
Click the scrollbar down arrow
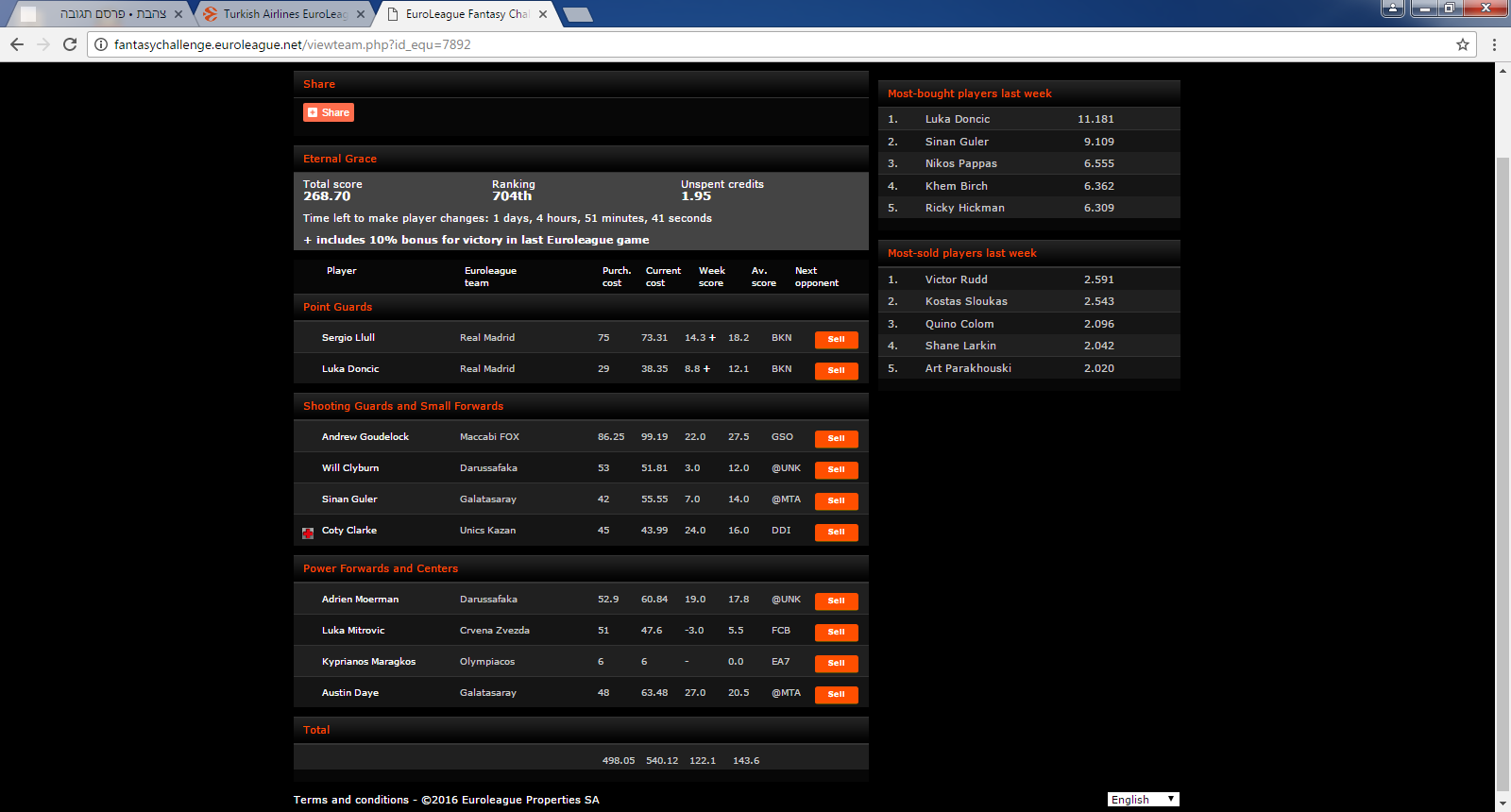(x=1503, y=804)
